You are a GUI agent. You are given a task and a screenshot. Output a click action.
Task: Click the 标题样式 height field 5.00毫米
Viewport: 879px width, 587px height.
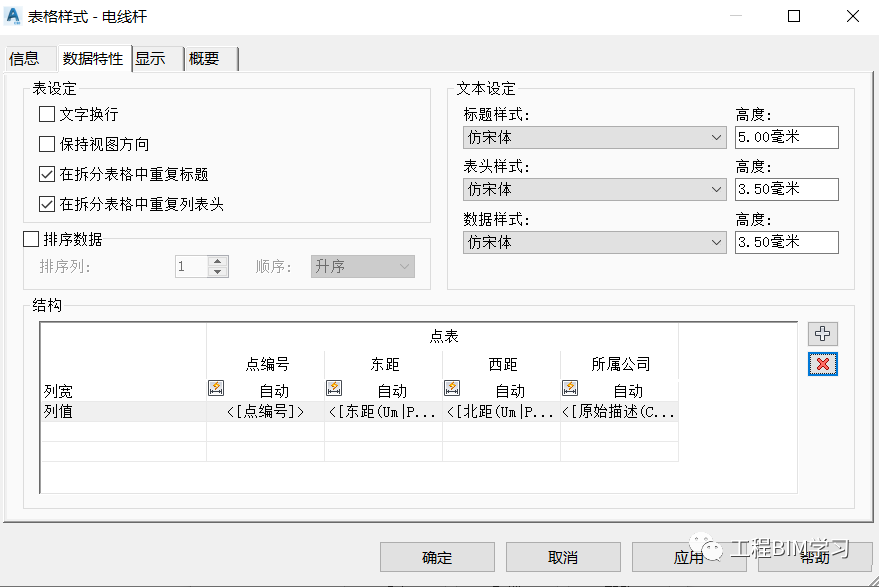click(x=787, y=137)
